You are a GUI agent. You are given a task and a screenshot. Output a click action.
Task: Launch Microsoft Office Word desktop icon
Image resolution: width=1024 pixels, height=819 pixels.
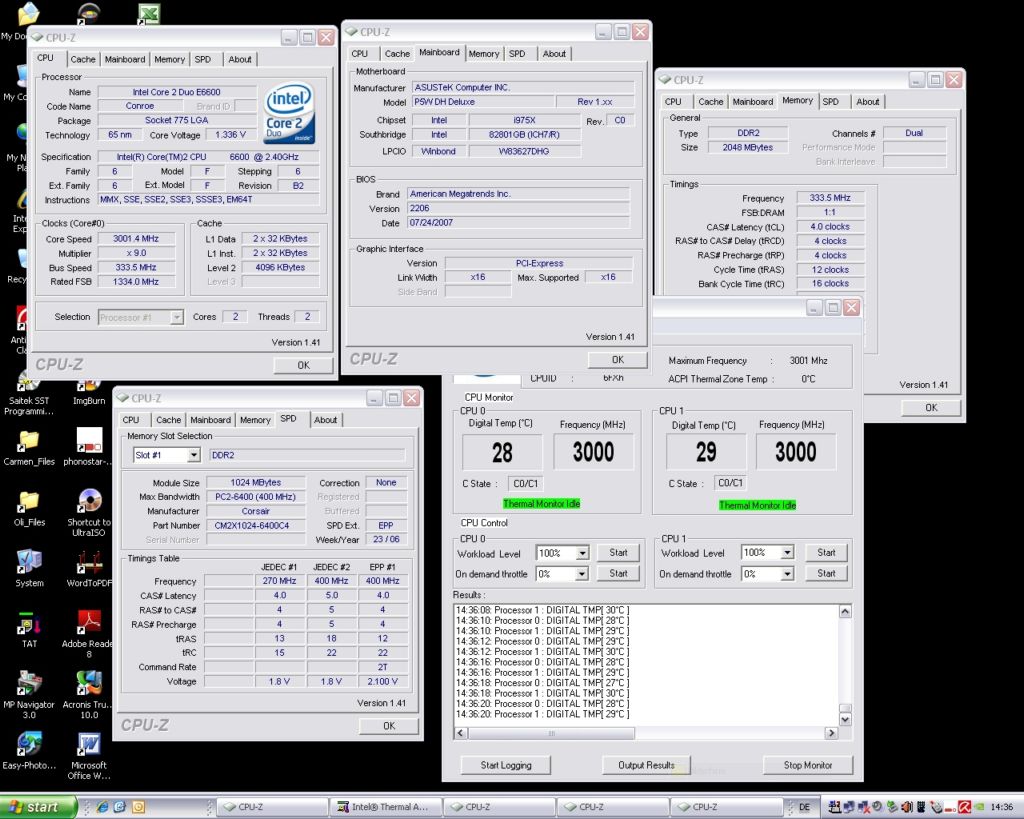[89, 755]
